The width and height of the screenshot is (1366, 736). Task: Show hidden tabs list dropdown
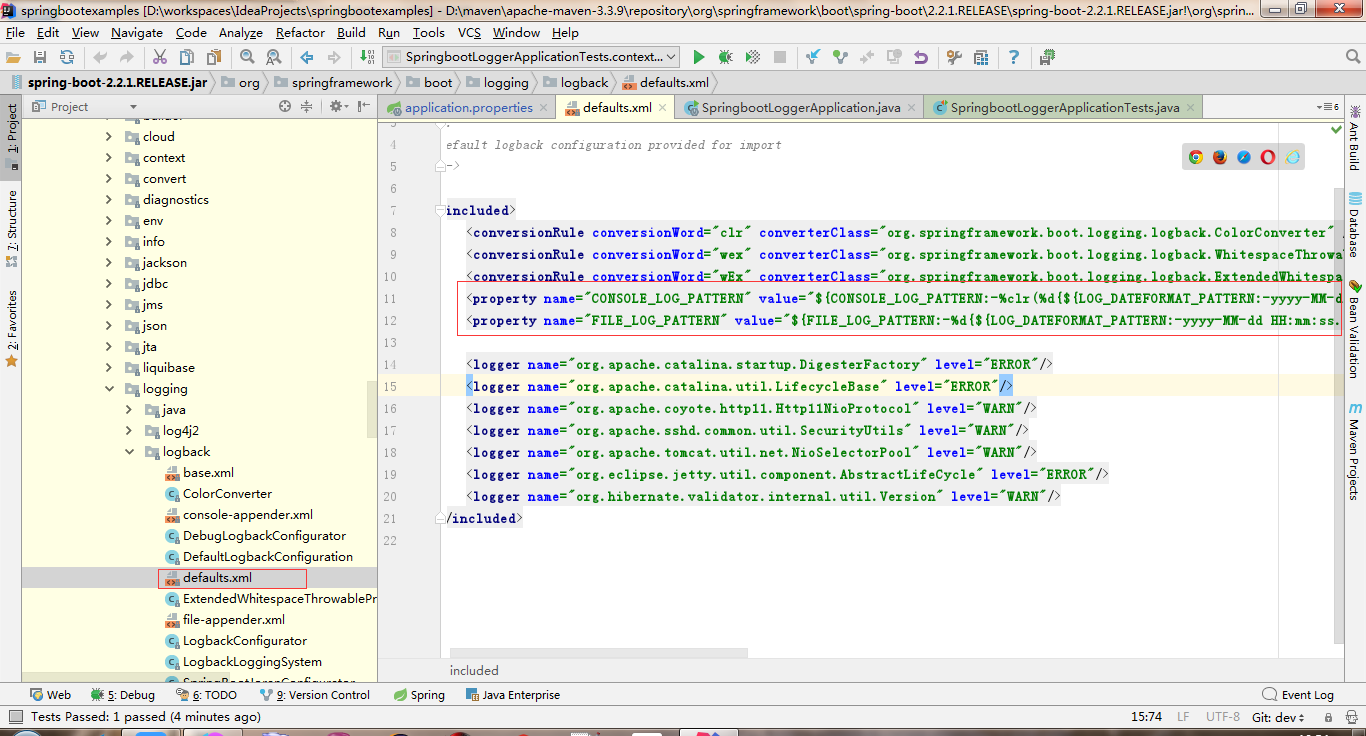click(x=1330, y=107)
